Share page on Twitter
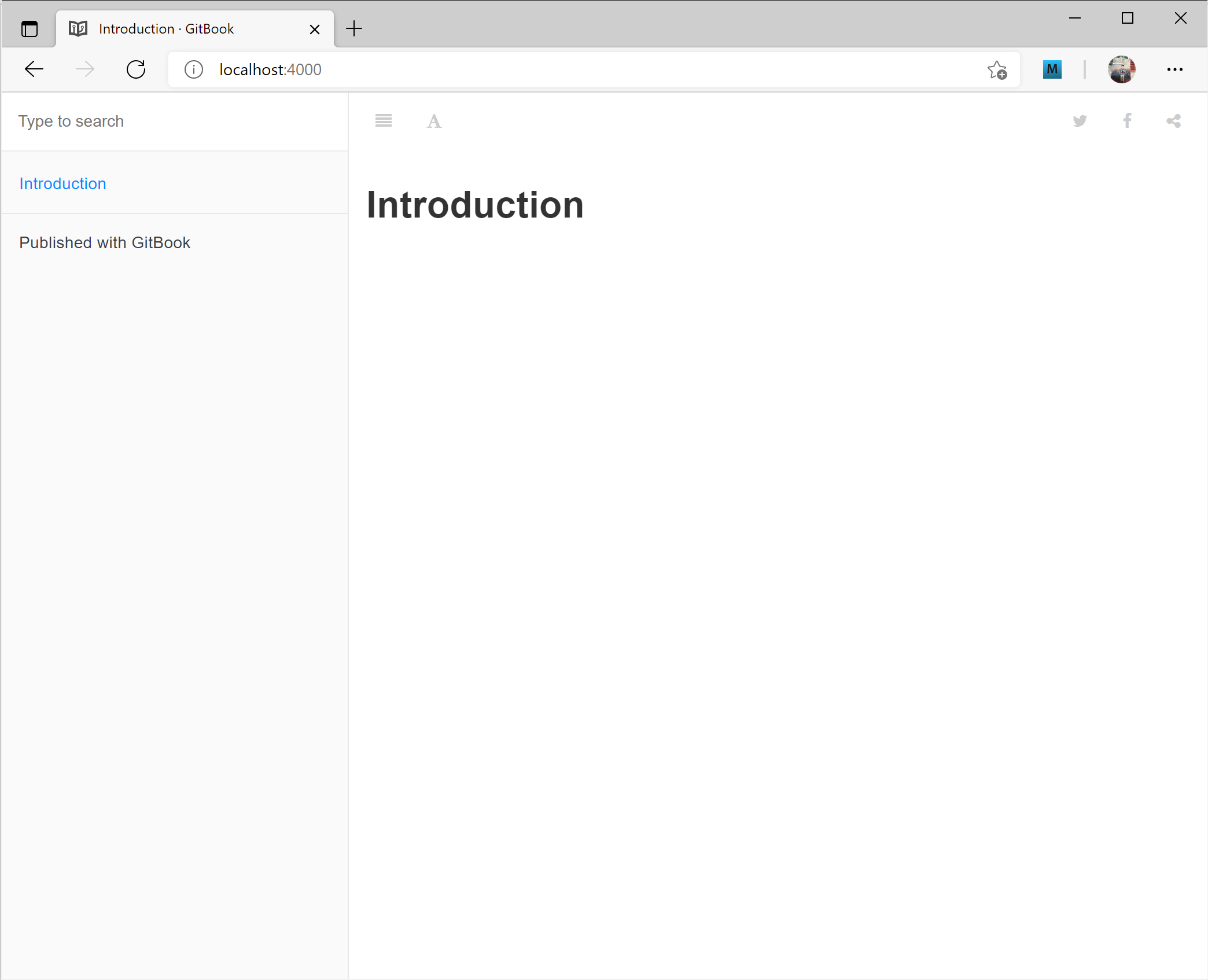Image resolution: width=1208 pixels, height=980 pixels. tap(1080, 121)
